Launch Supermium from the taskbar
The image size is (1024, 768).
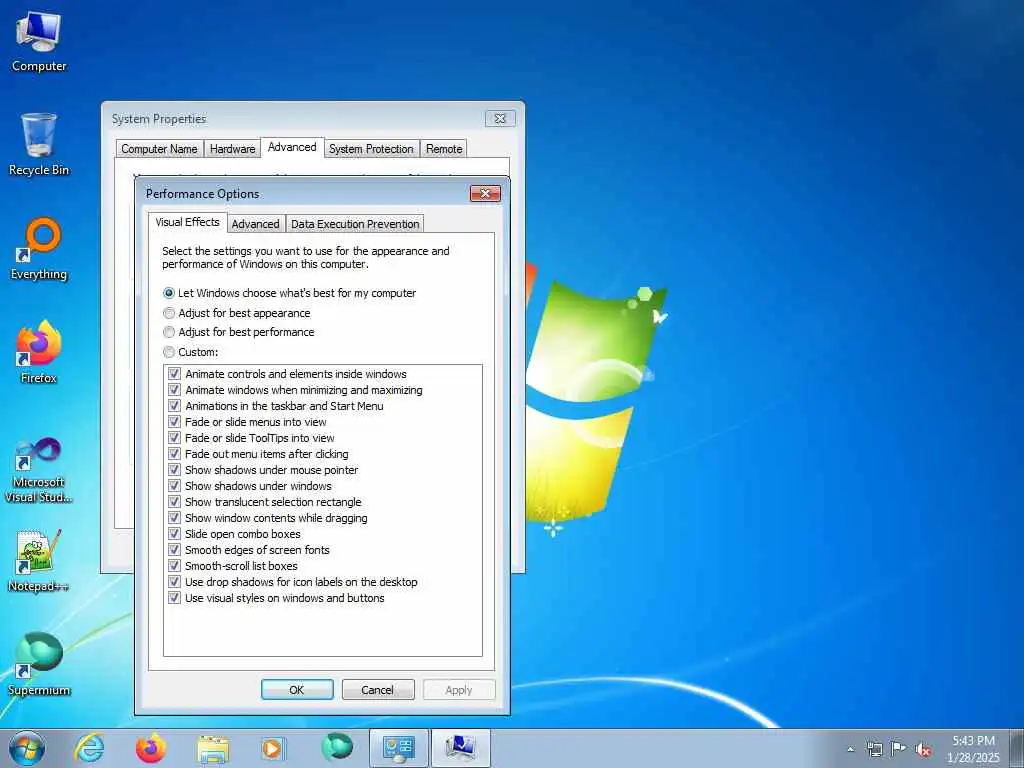337,748
